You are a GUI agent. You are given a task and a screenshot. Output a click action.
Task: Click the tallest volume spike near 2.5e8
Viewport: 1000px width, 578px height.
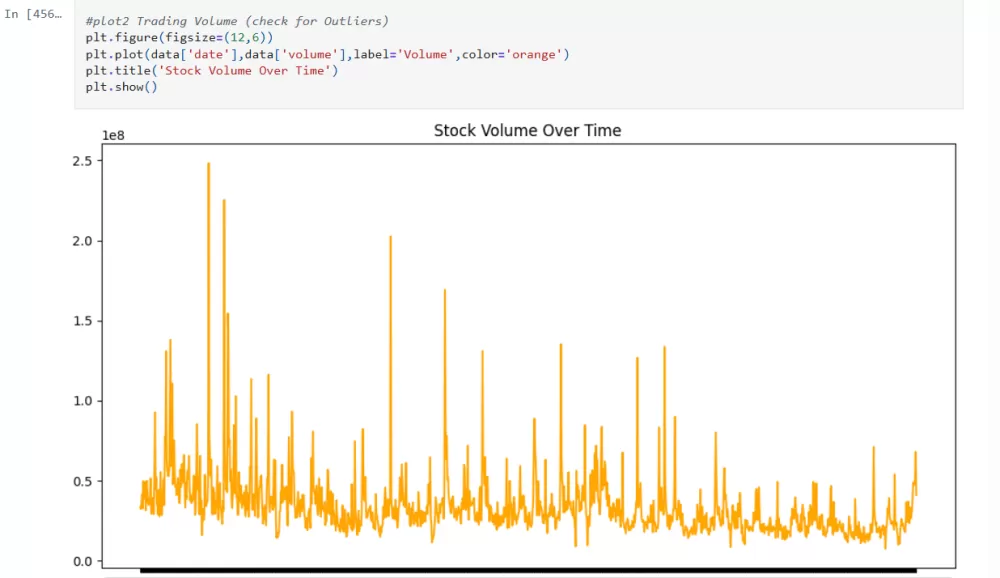(x=209, y=163)
